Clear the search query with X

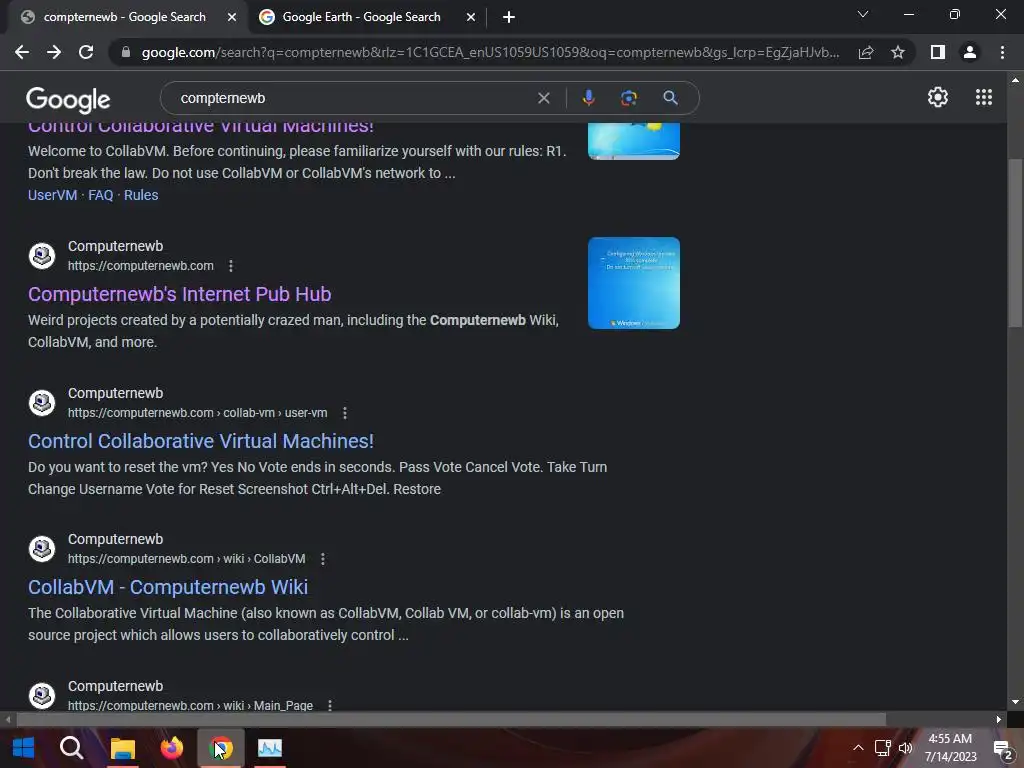(x=543, y=98)
